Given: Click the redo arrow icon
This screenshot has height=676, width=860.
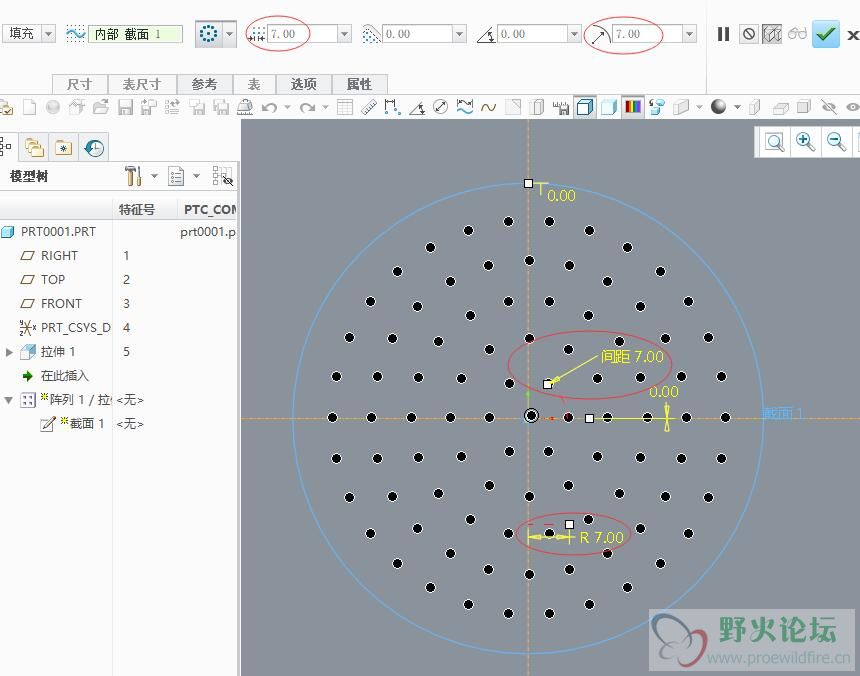Looking at the screenshot, I should click(308, 107).
